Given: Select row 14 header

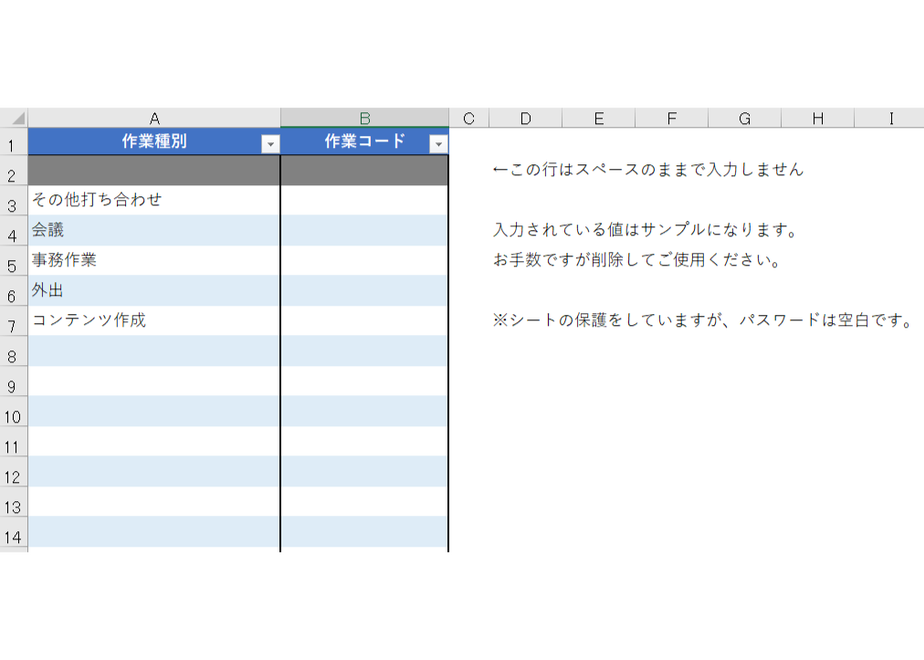Looking at the screenshot, I should coord(14,532).
